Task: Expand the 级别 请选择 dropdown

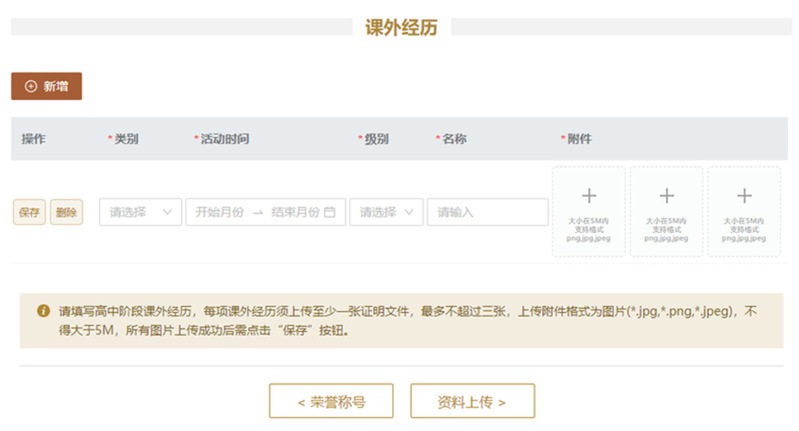Action: [386, 212]
